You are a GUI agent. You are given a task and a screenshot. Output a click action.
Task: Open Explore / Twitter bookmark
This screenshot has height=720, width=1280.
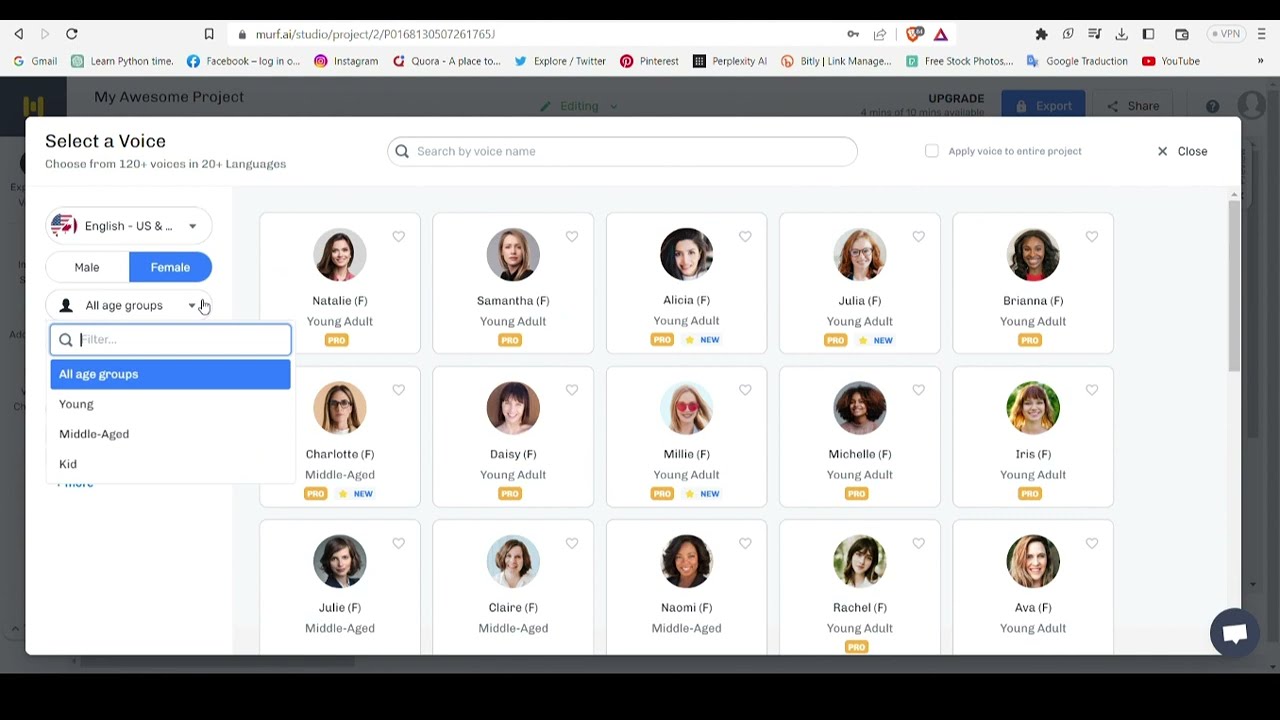[x=560, y=61]
